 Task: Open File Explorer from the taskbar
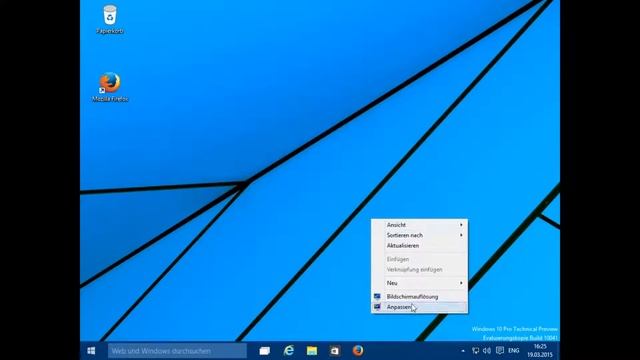click(x=312, y=351)
